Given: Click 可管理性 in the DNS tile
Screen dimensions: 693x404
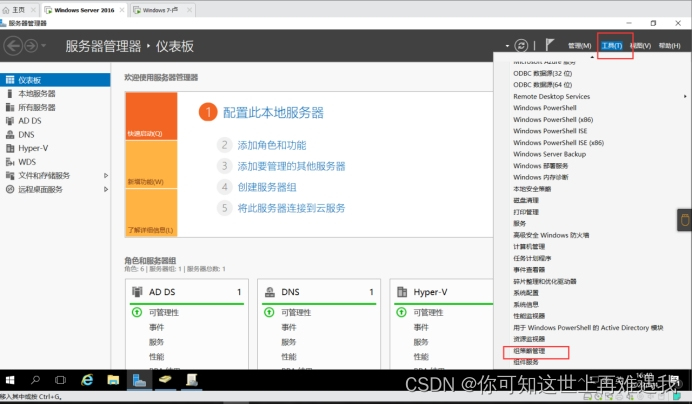Looking at the screenshot, I should point(296,313).
